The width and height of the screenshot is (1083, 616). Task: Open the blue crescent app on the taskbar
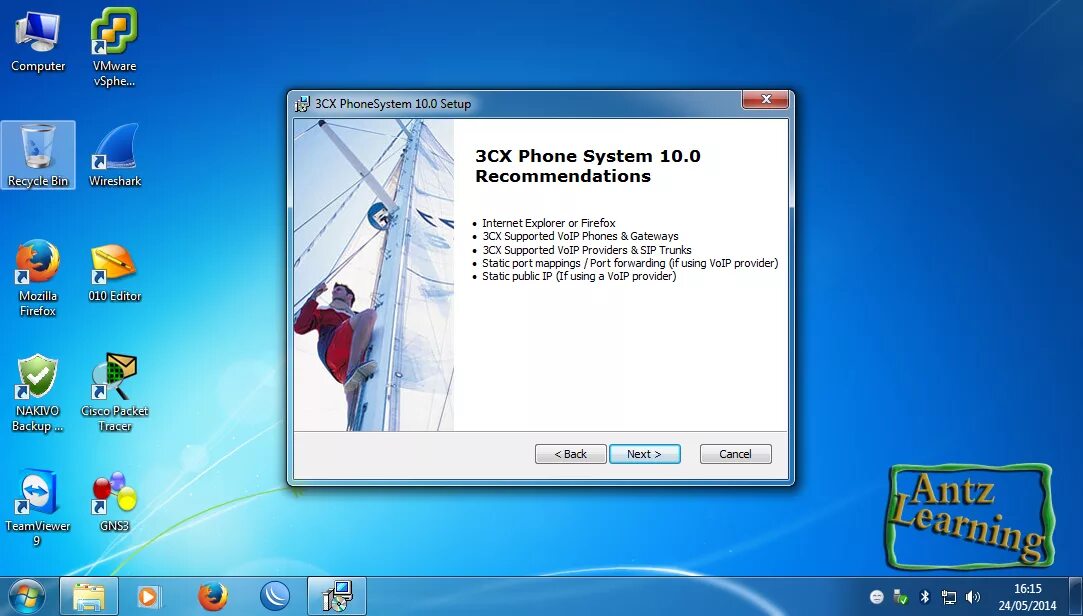275,596
